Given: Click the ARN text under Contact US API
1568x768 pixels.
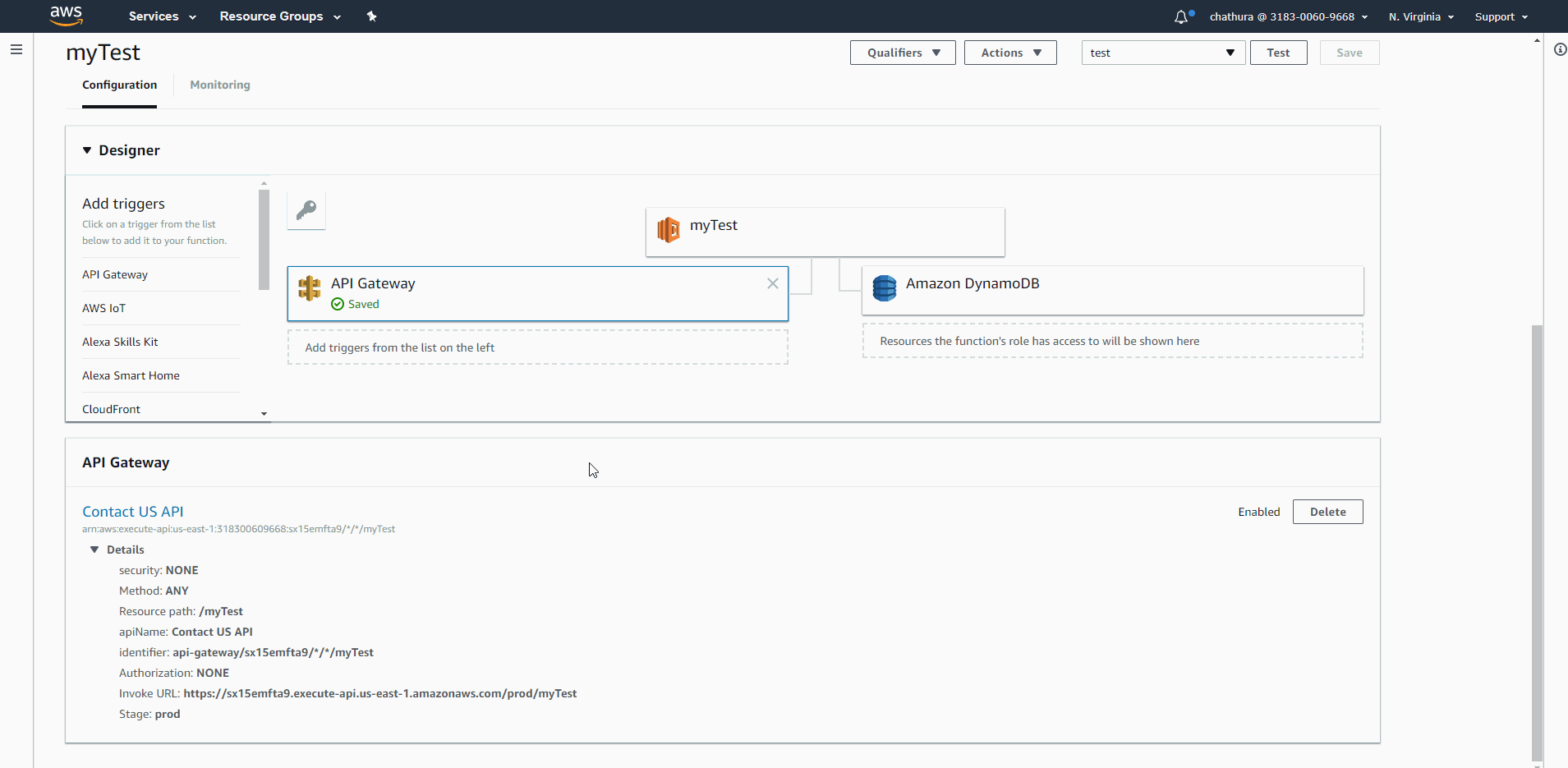Looking at the screenshot, I should click(238, 529).
